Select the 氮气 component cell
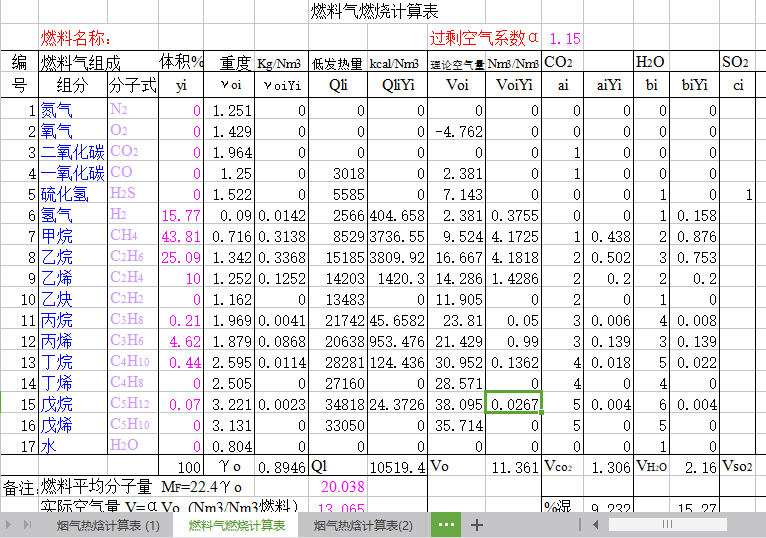Image resolution: width=766 pixels, height=538 pixels. tap(73, 110)
